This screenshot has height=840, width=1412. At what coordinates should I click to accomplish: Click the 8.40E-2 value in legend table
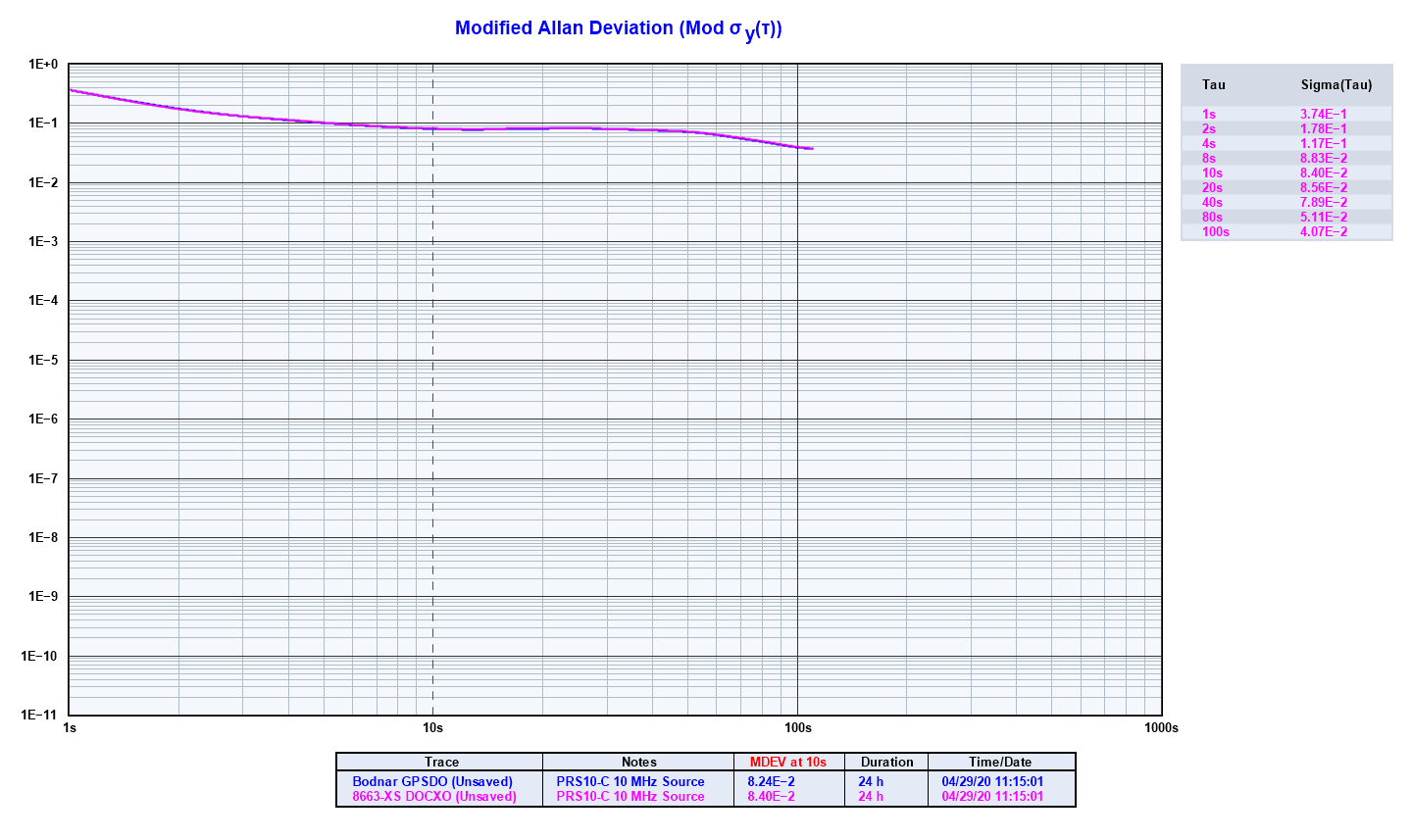point(772,796)
